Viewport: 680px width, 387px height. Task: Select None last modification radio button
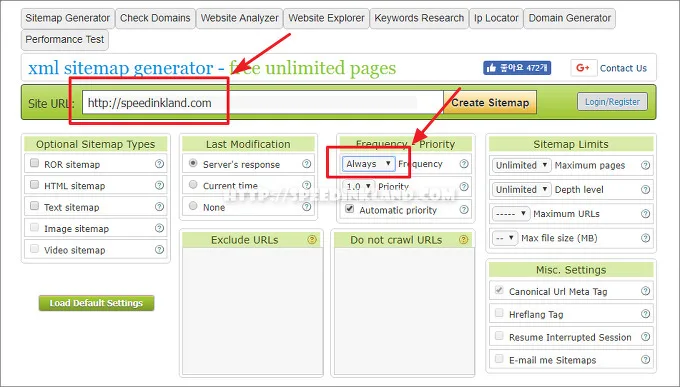193,206
